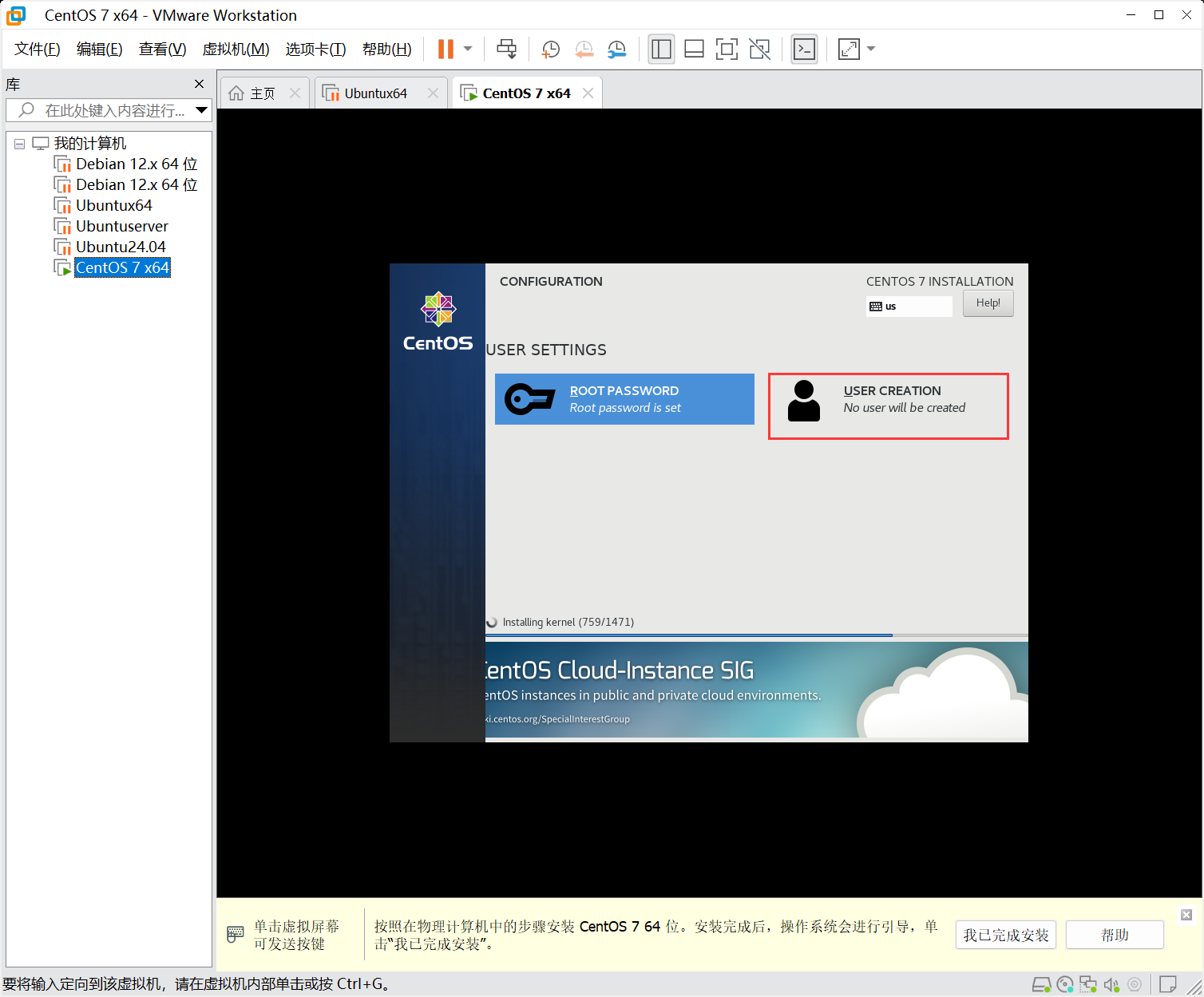
Task: Open the message log note icon
Action: click(1168, 984)
